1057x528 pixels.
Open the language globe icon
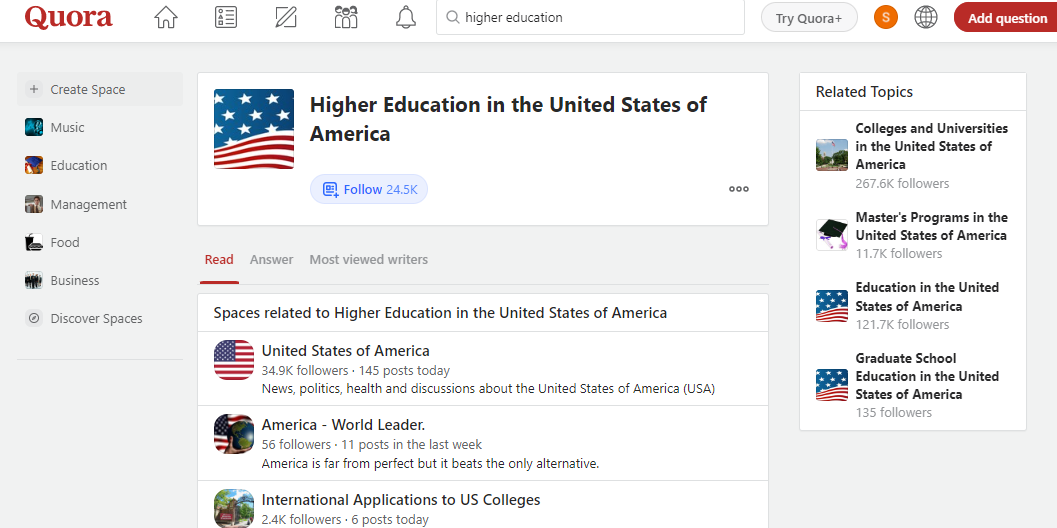[x=926, y=17]
